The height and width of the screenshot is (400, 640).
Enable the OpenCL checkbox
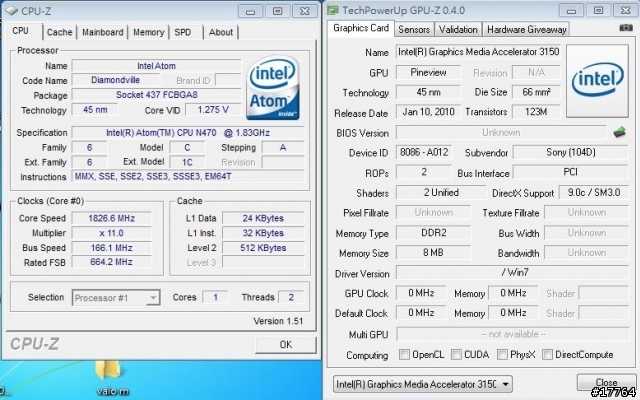click(x=404, y=354)
